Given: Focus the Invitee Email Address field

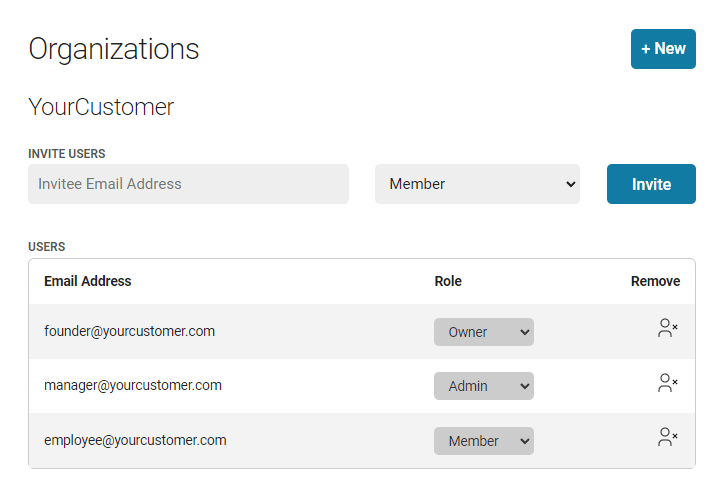Looking at the screenshot, I should pyautogui.click(x=188, y=184).
